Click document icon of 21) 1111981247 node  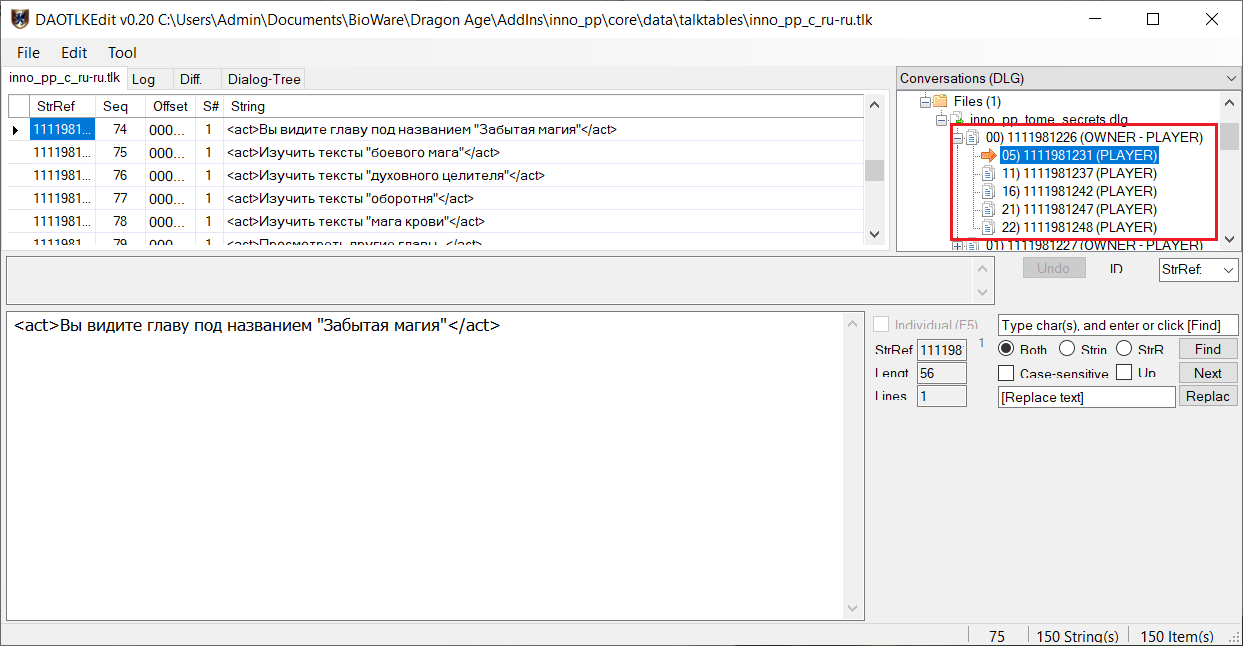coord(990,209)
